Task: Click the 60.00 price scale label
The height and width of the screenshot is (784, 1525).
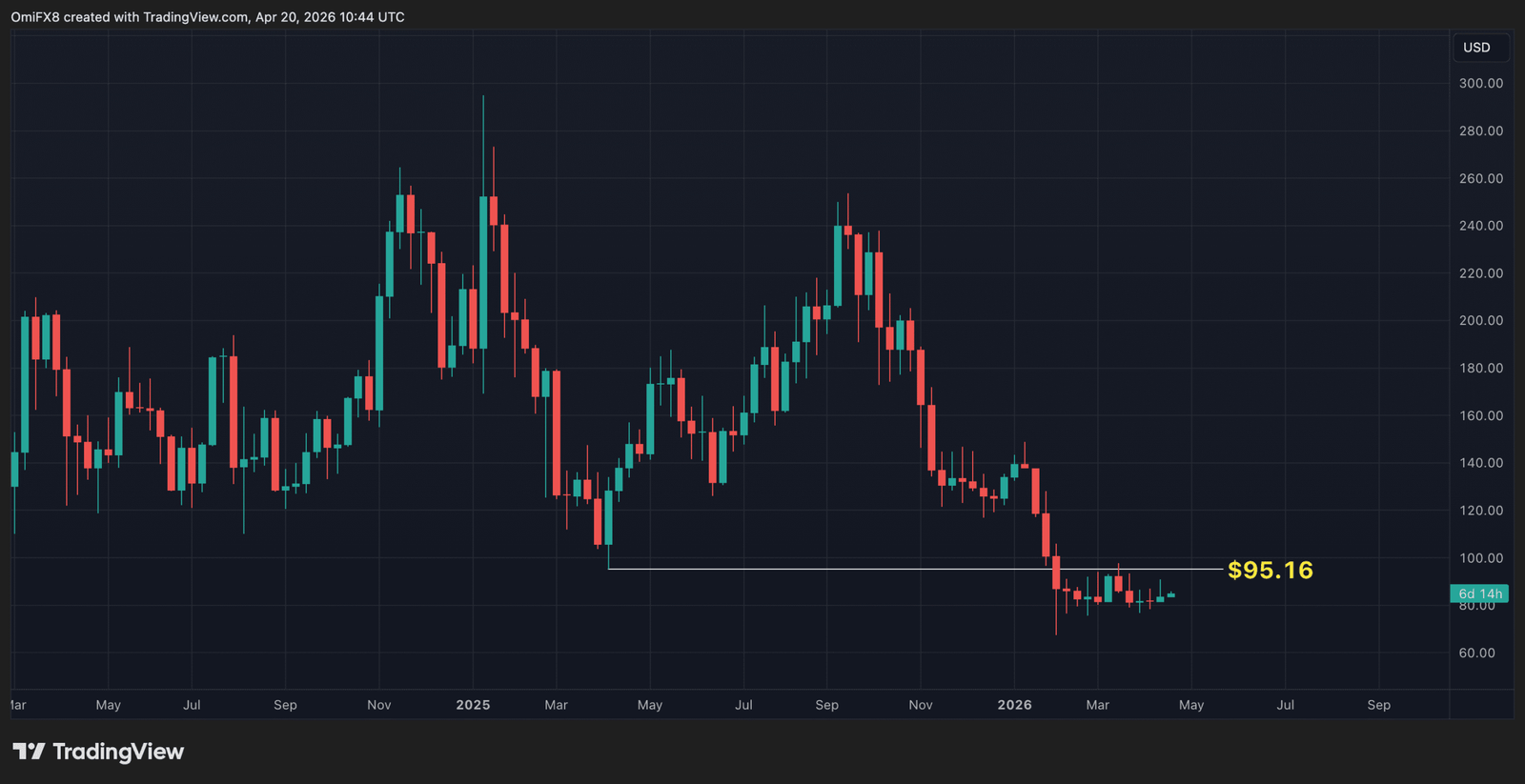Action: 1480,653
